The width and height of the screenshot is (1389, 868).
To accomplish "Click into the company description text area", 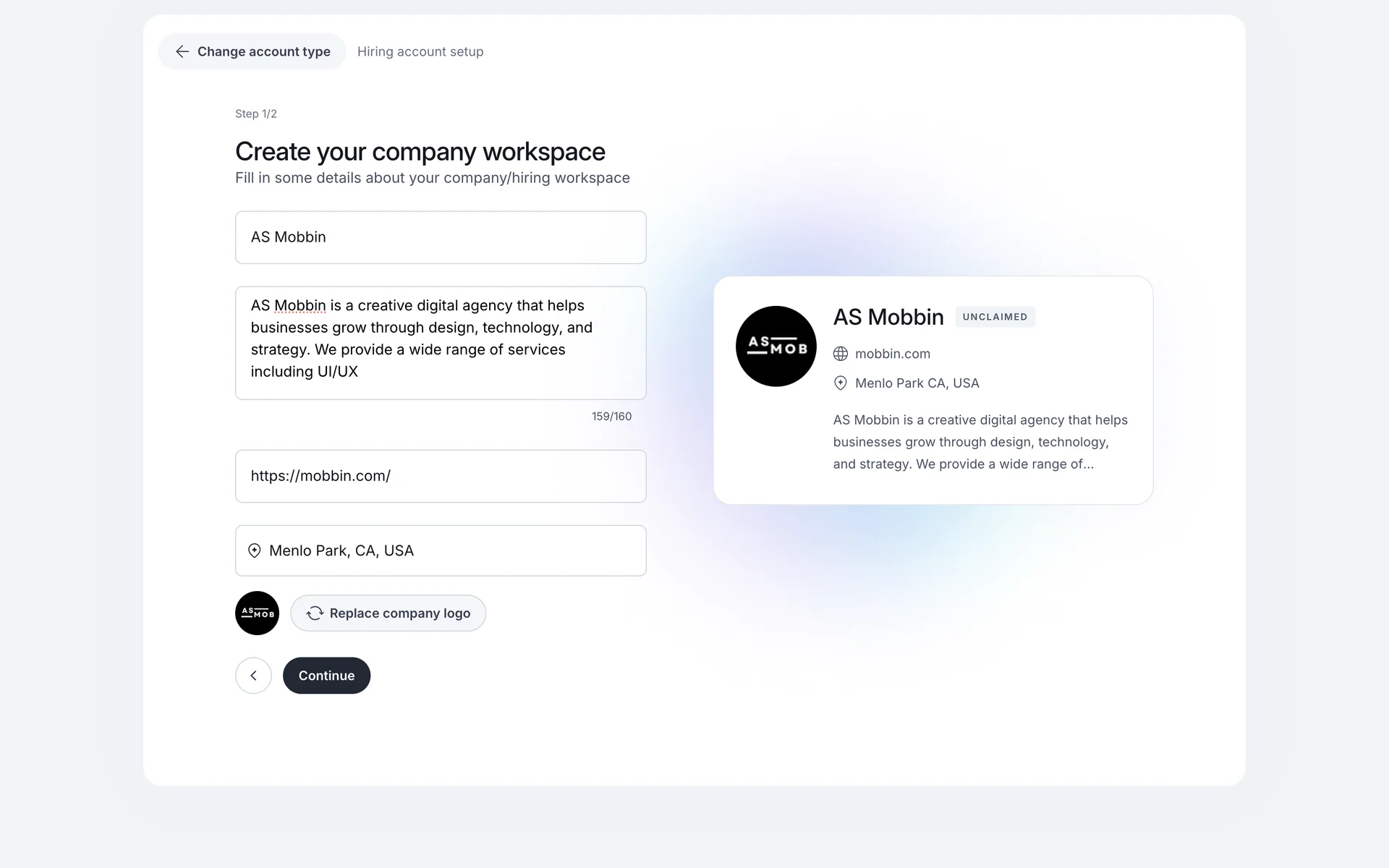I will tap(441, 342).
